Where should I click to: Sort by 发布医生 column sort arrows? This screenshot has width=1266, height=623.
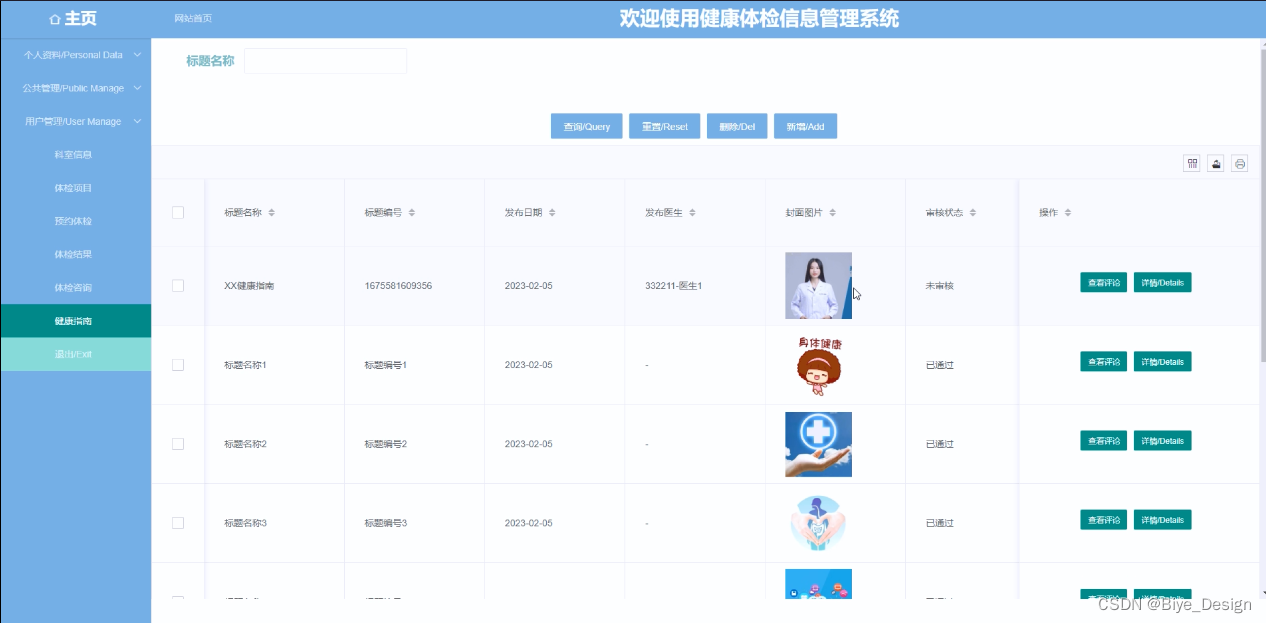tap(692, 213)
